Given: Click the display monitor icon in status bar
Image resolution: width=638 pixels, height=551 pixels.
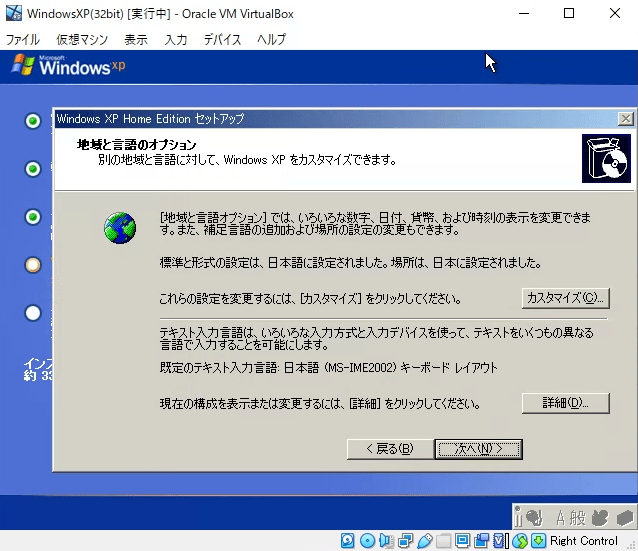Looking at the screenshot, I should point(463,540).
